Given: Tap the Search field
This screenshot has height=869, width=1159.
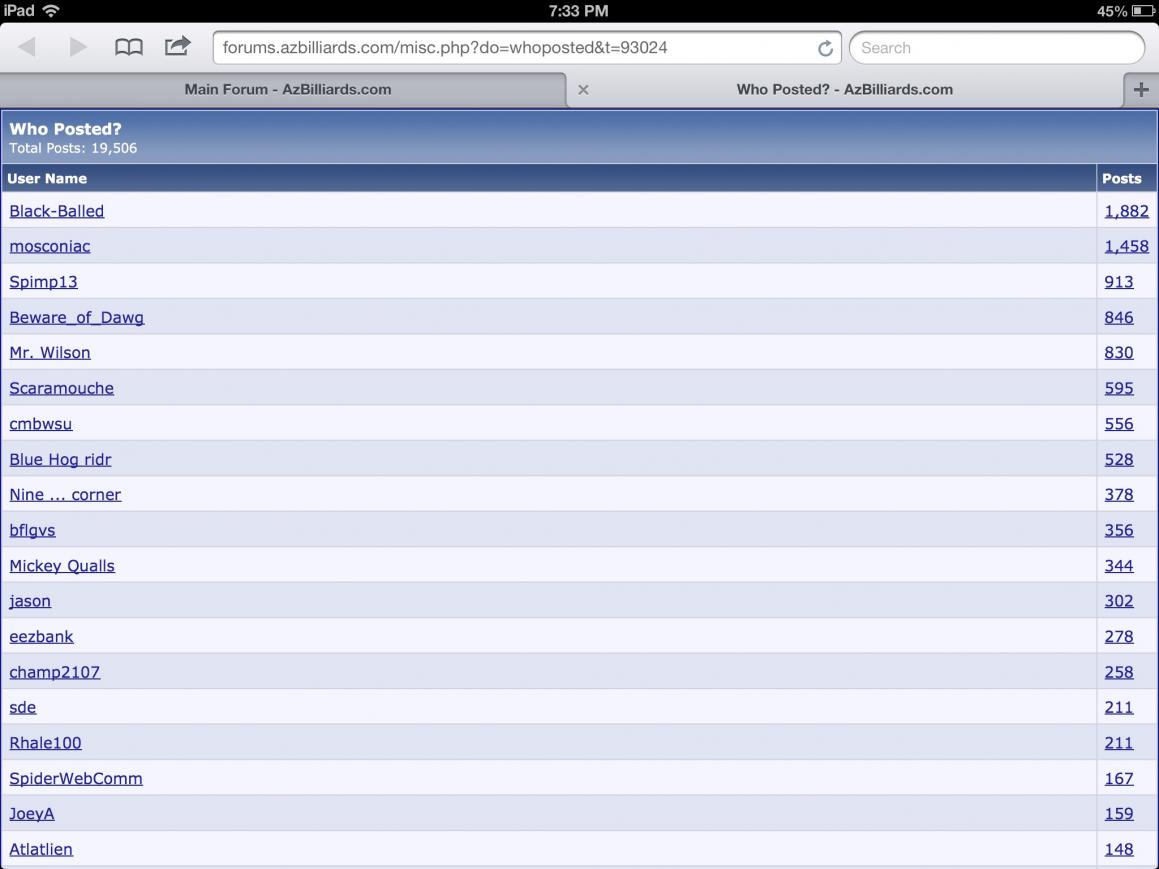Looking at the screenshot, I should tap(996, 48).
